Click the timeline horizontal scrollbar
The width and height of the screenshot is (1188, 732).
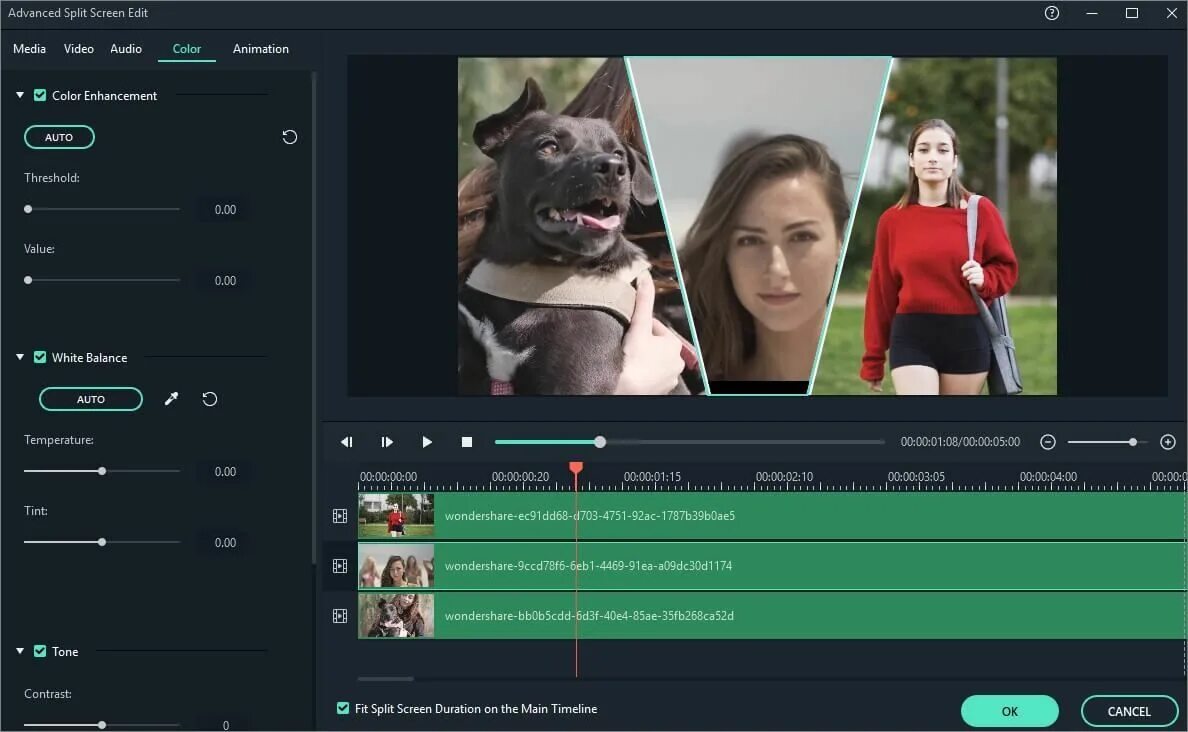(x=386, y=679)
